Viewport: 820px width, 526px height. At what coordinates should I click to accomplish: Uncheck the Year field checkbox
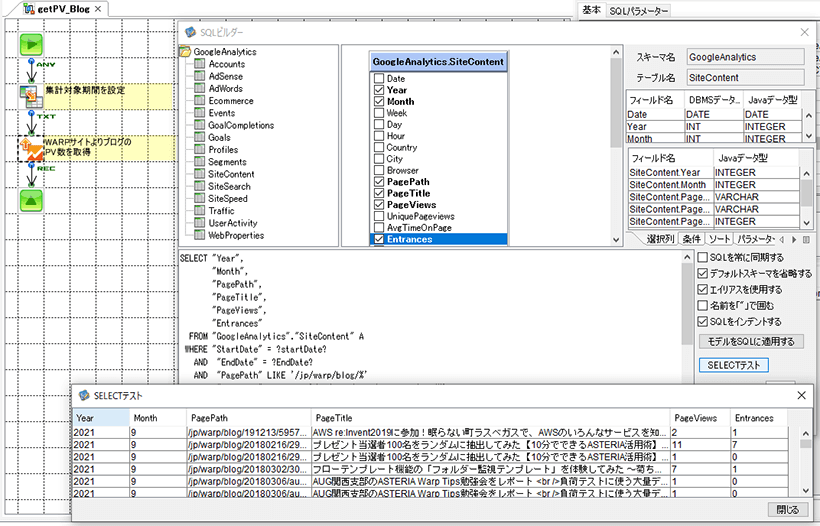[379, 90]
